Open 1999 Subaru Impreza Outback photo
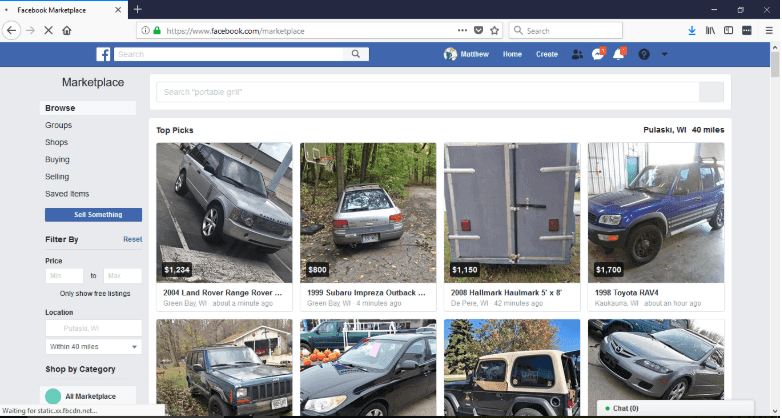The width and height of the screenshot is (782, 418). (368, 213)
